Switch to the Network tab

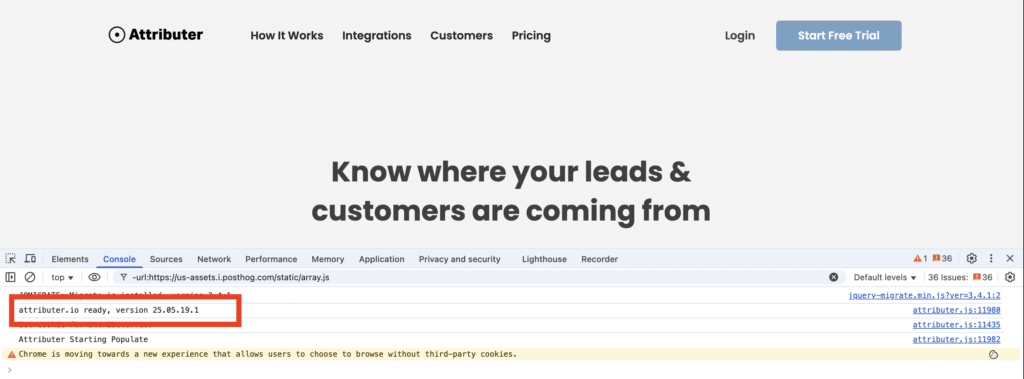214,259
